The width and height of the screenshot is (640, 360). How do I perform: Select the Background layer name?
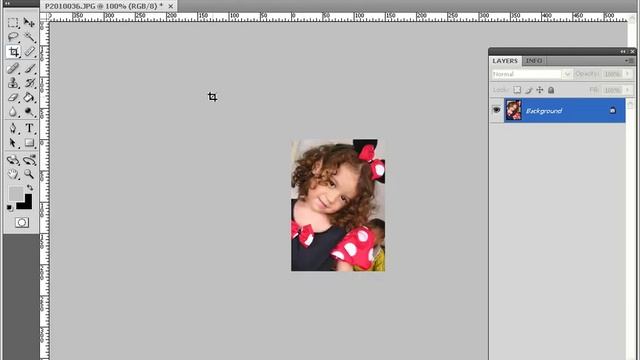pyautogui.click(x=544, y=111)
